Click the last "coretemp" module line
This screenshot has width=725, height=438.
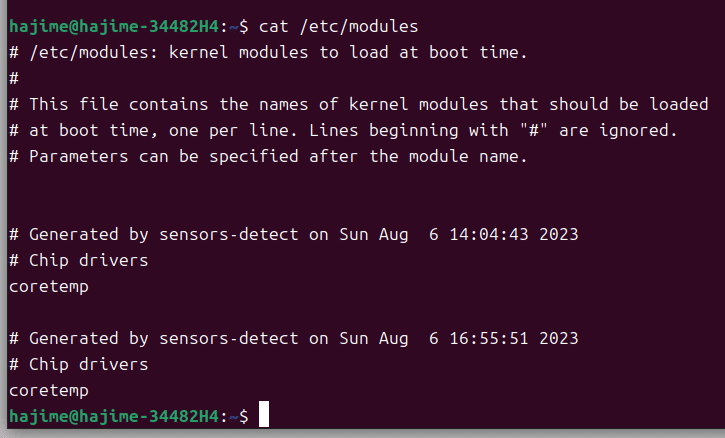48,390
